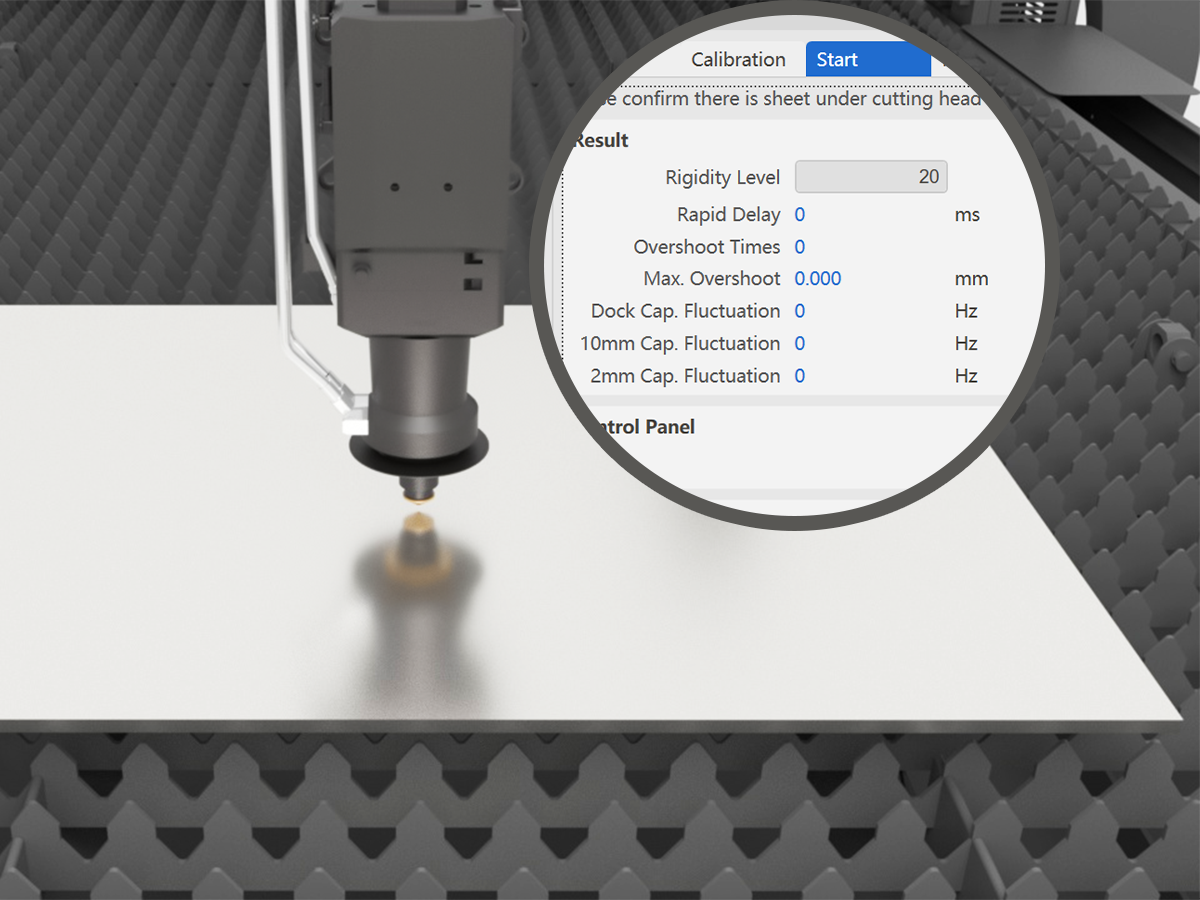The image size is (1200, 900).
Task: Expand the Result section header
Action: pos(600,140)
